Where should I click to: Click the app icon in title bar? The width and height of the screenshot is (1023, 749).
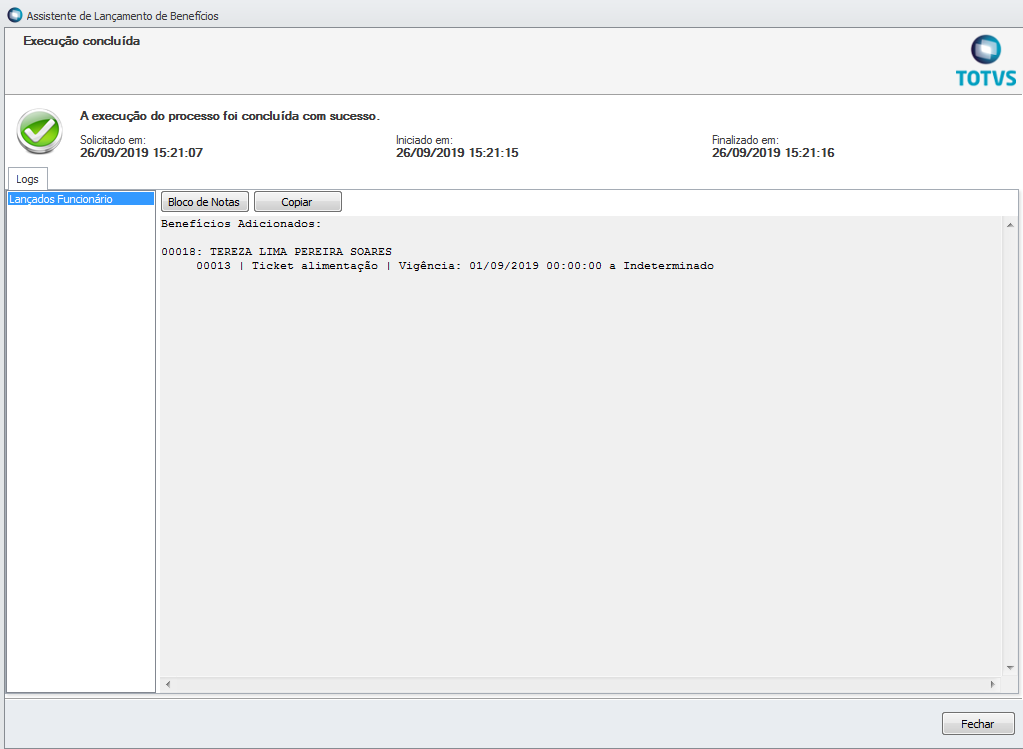pos(14,14)
